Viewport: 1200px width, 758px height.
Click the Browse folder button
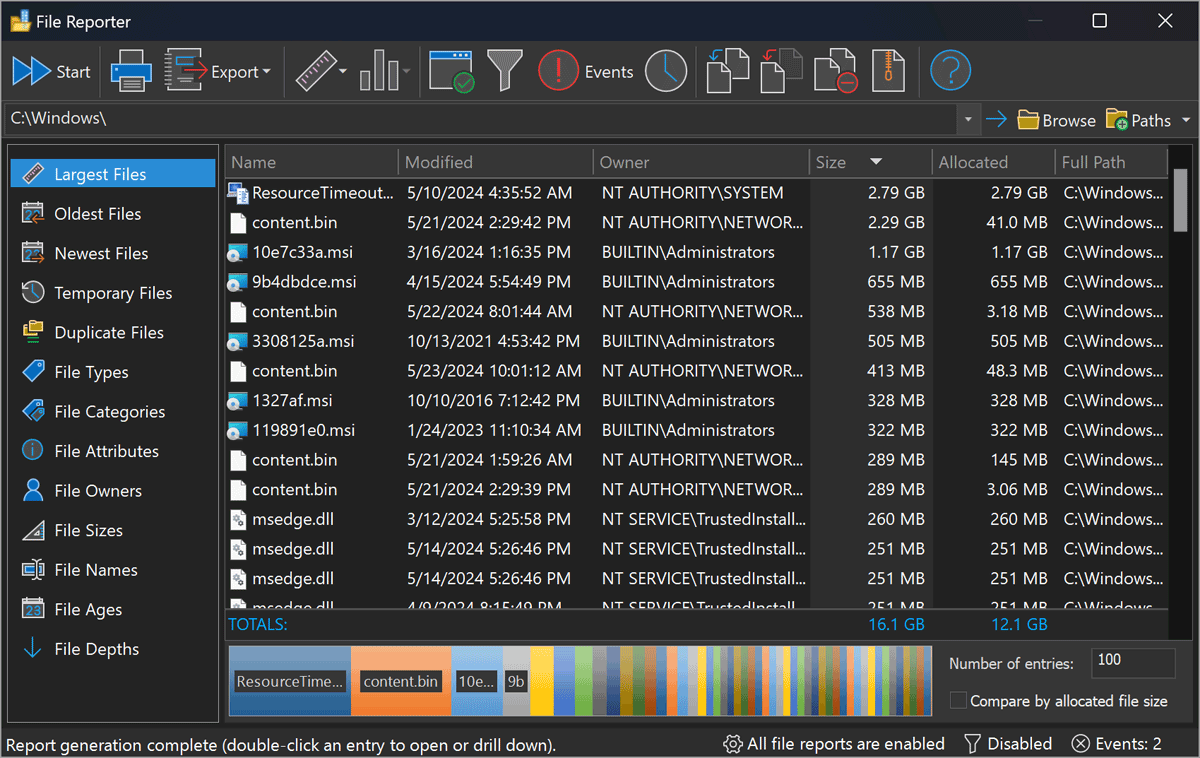pyautogui.click(x=1057, y=120)
